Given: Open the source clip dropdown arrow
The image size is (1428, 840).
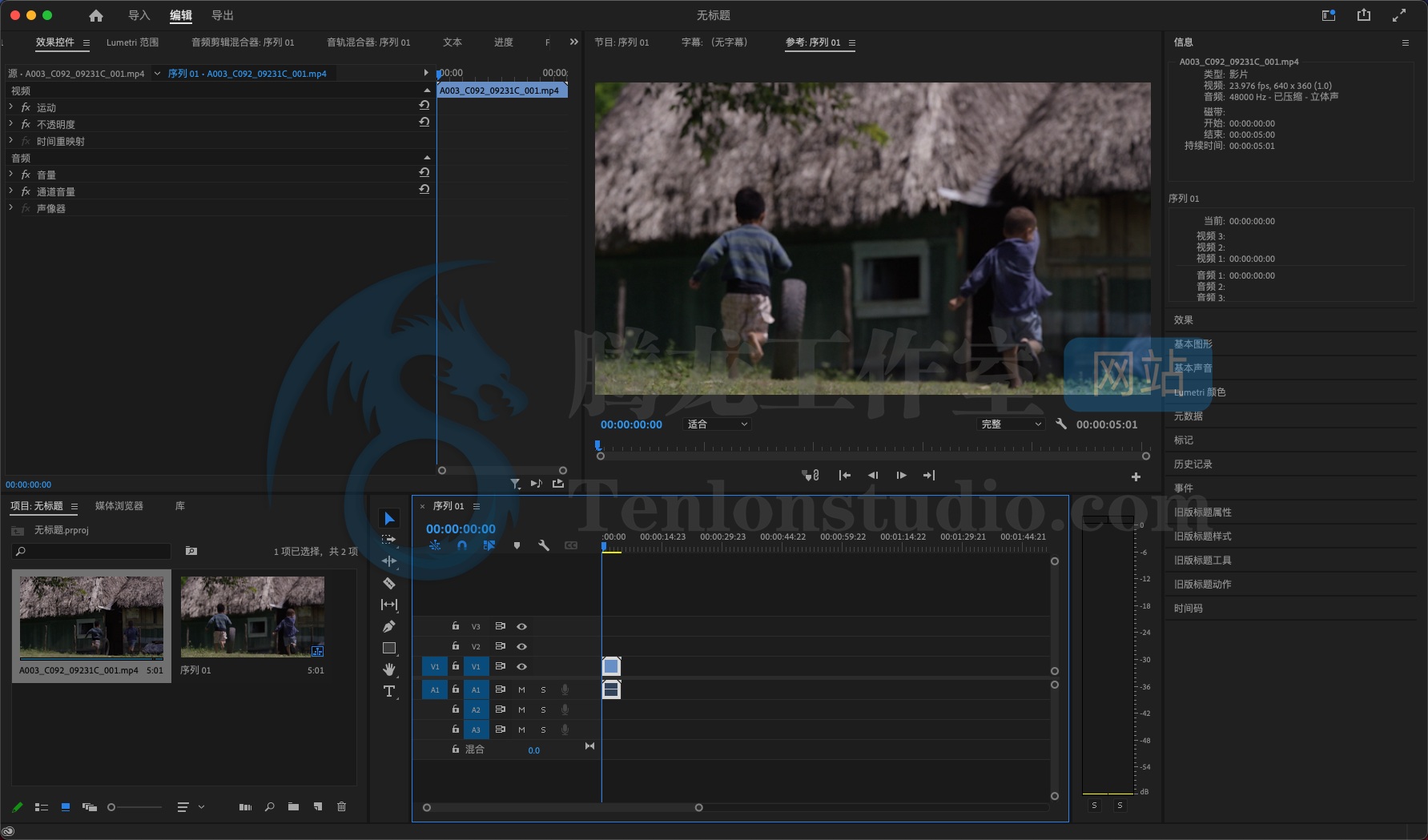Looking at the screenshot, I should pyautogui.click(x=157, y=74).
